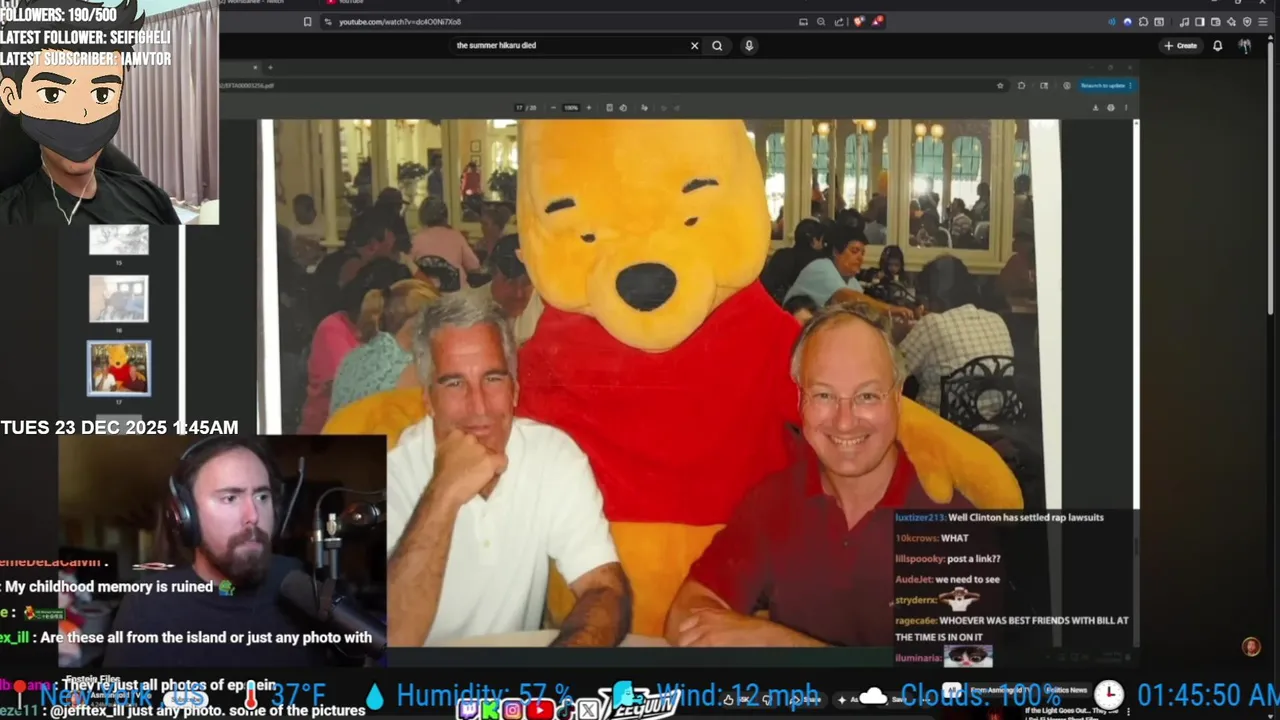The width and height of the screenshot is (1280, 720).
Task: Open YouTube notifications bell
Action: 1218,45
